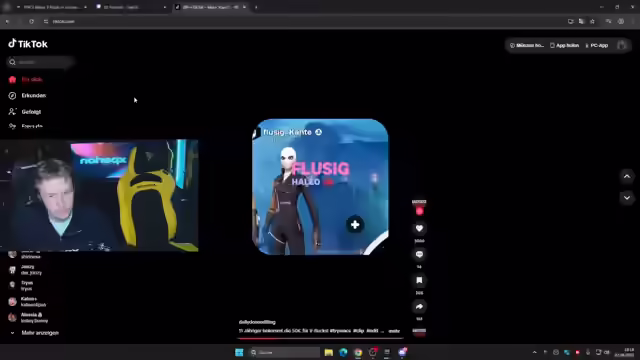Switch to the second browser tab

pos(131,7)
